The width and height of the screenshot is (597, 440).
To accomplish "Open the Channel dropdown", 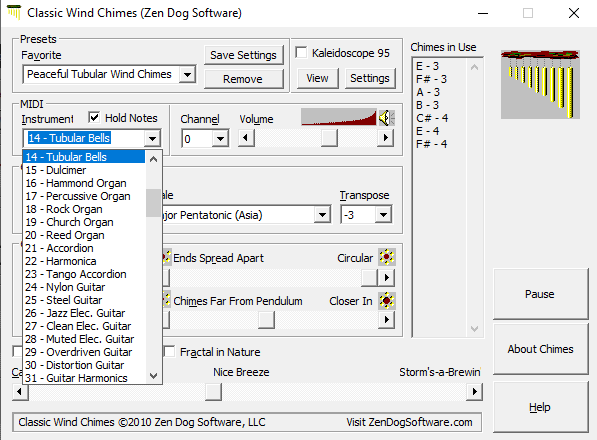I will 220,139.
